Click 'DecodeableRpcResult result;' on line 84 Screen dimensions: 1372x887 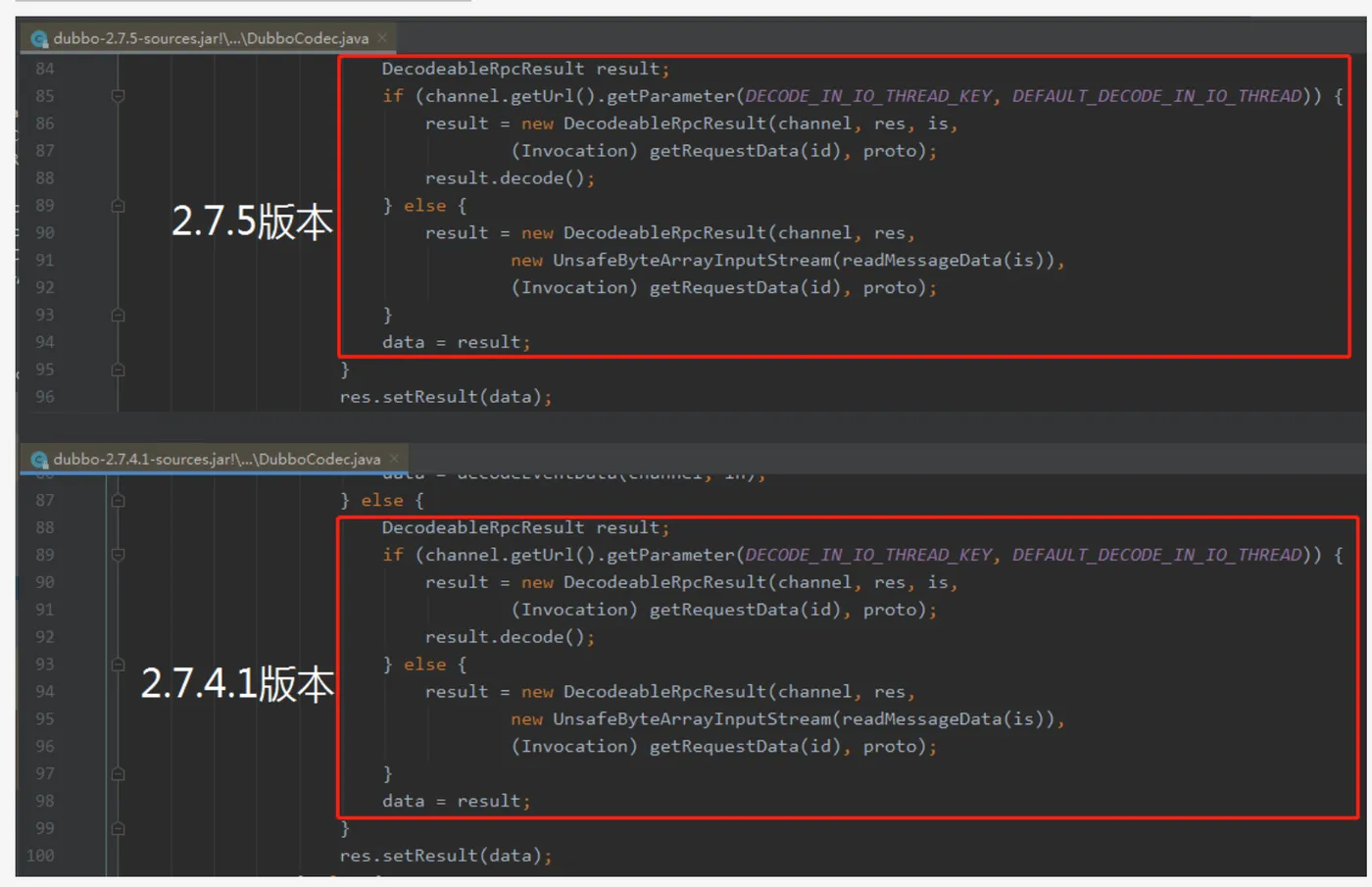526,69
